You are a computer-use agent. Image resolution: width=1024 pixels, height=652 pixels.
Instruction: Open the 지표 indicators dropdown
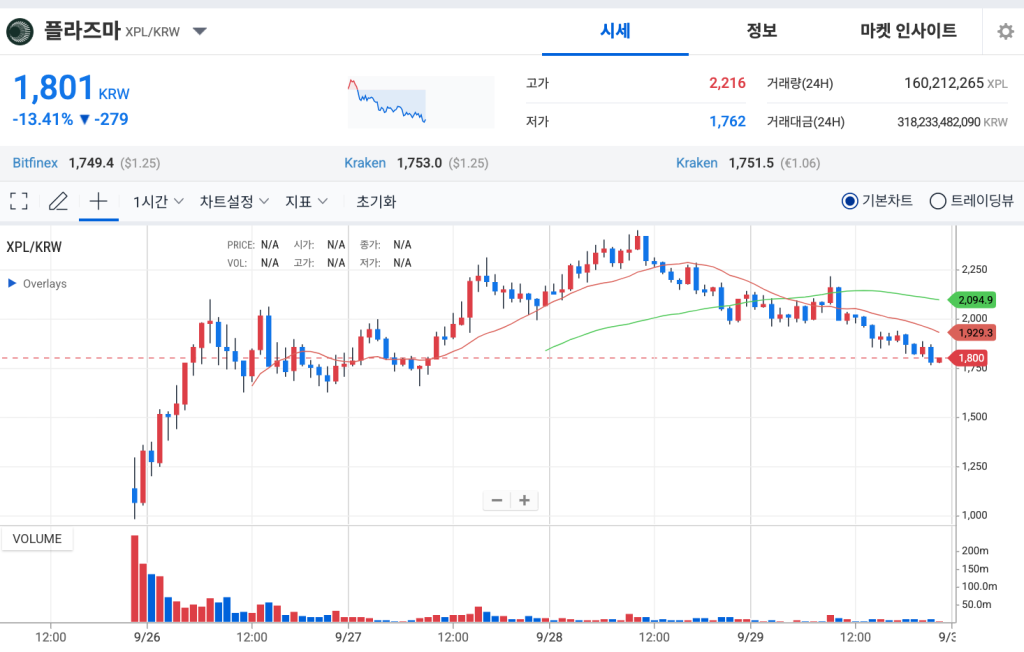(x=307, y=200)
